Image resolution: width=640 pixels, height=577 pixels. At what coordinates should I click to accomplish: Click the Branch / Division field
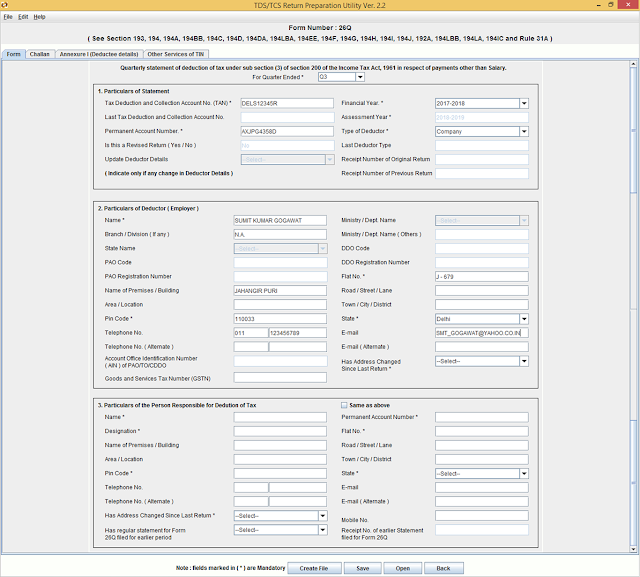pyautogui.click(x=280, y=235)
